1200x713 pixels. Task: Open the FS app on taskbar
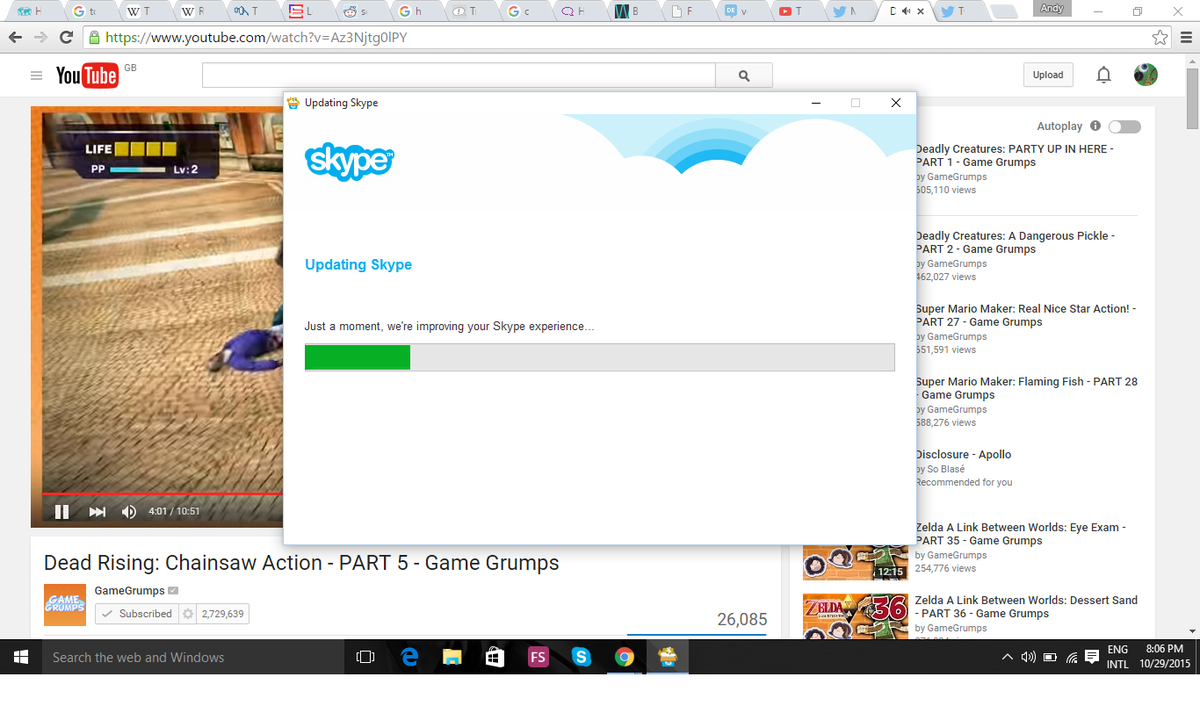point(538,657)
